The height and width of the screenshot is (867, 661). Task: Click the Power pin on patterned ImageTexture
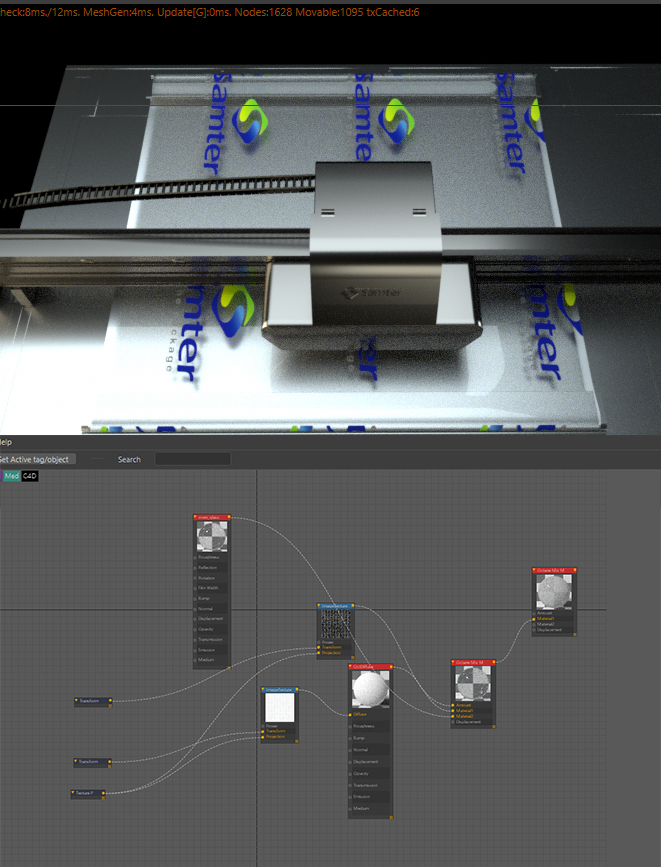[319, 643]
